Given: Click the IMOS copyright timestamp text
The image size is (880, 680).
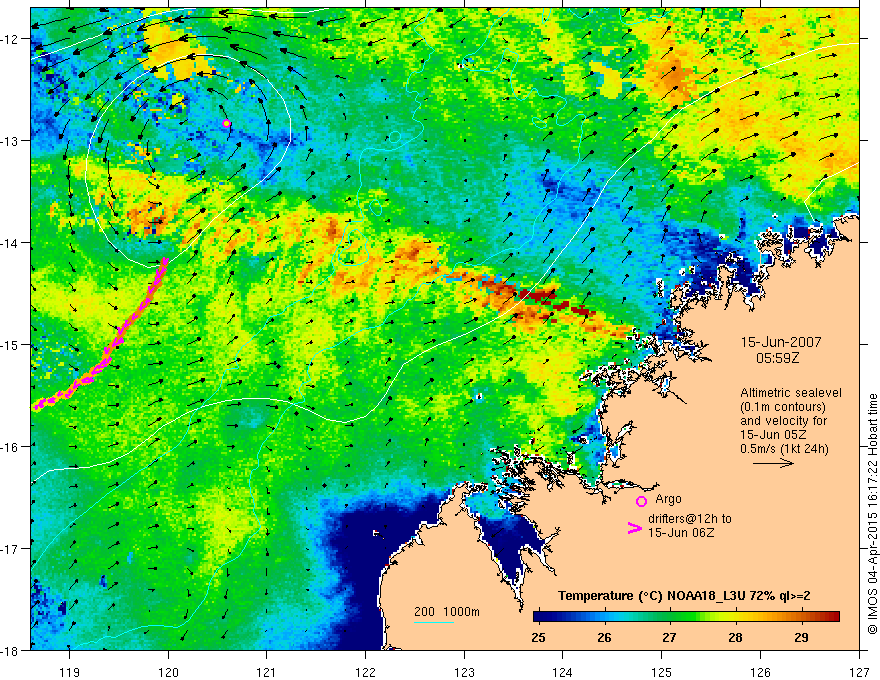Looking at the screenshot, I should (x=872, y=514).
